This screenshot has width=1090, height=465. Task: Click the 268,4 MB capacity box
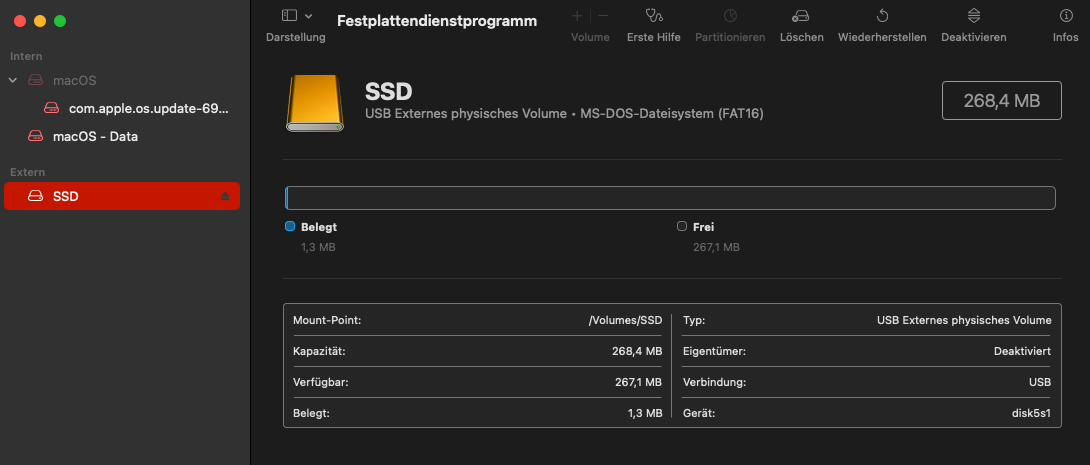[x=1002, y=101]
